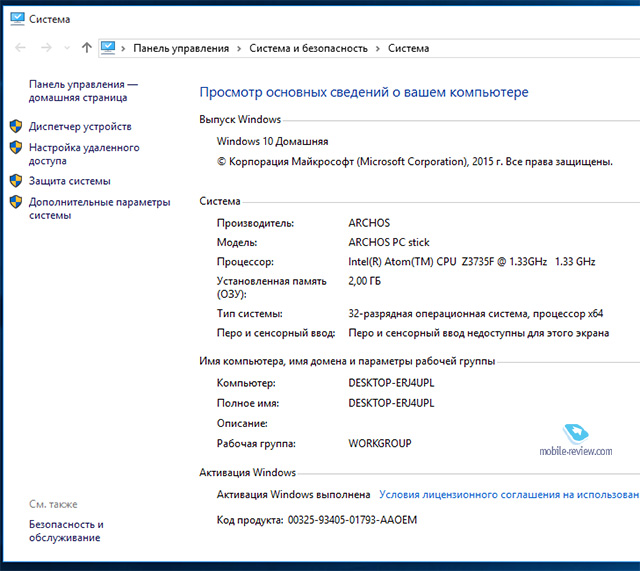
Task: Click the Описание: label
Action: 242,423
